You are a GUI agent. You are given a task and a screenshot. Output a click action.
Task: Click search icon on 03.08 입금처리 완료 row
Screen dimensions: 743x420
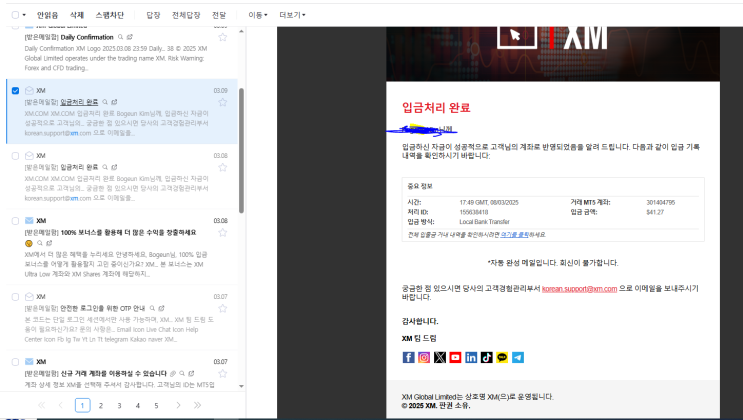(105, 167)
